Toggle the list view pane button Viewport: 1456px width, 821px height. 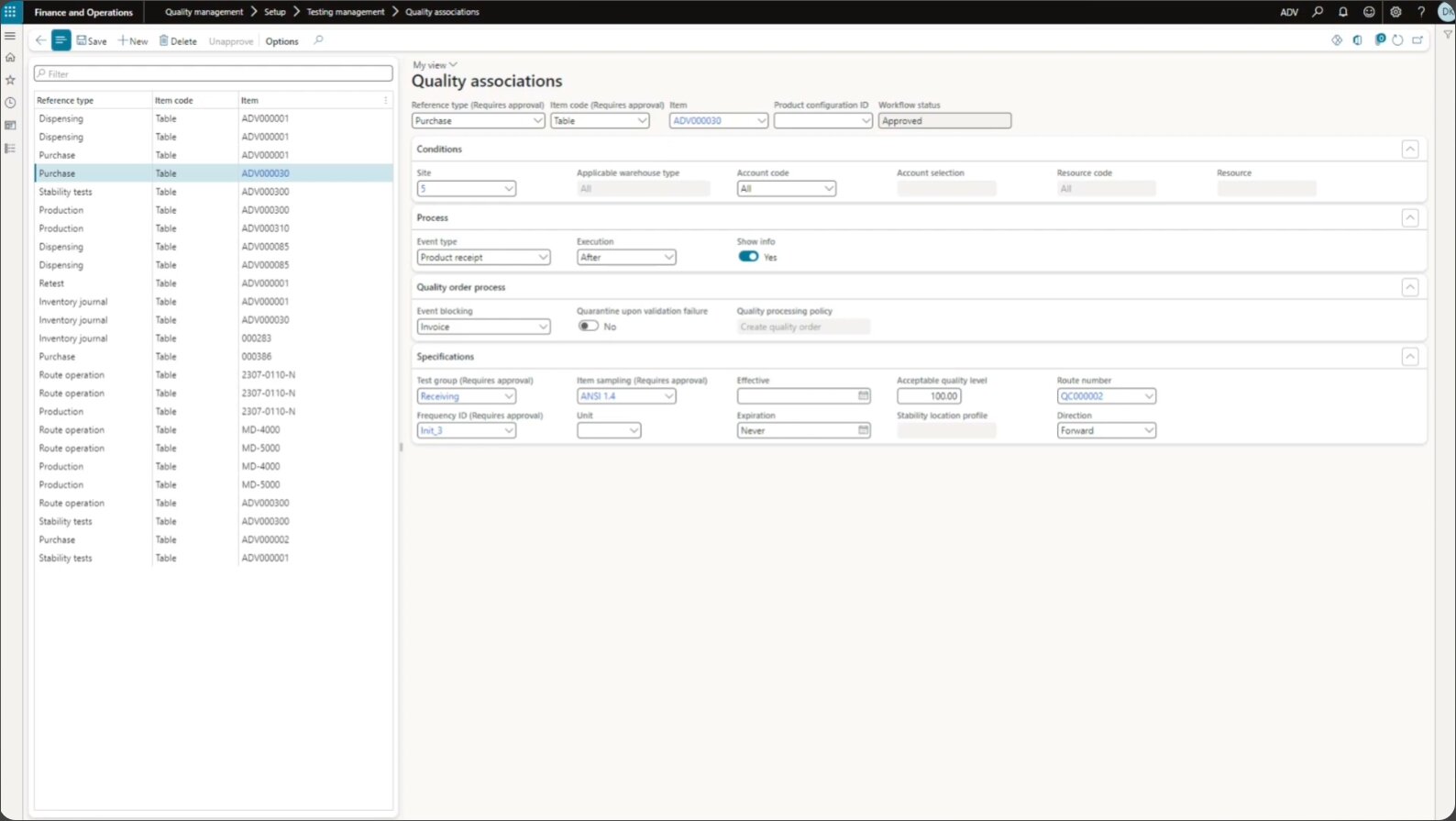pyautogui.click(x=61, y=40)
